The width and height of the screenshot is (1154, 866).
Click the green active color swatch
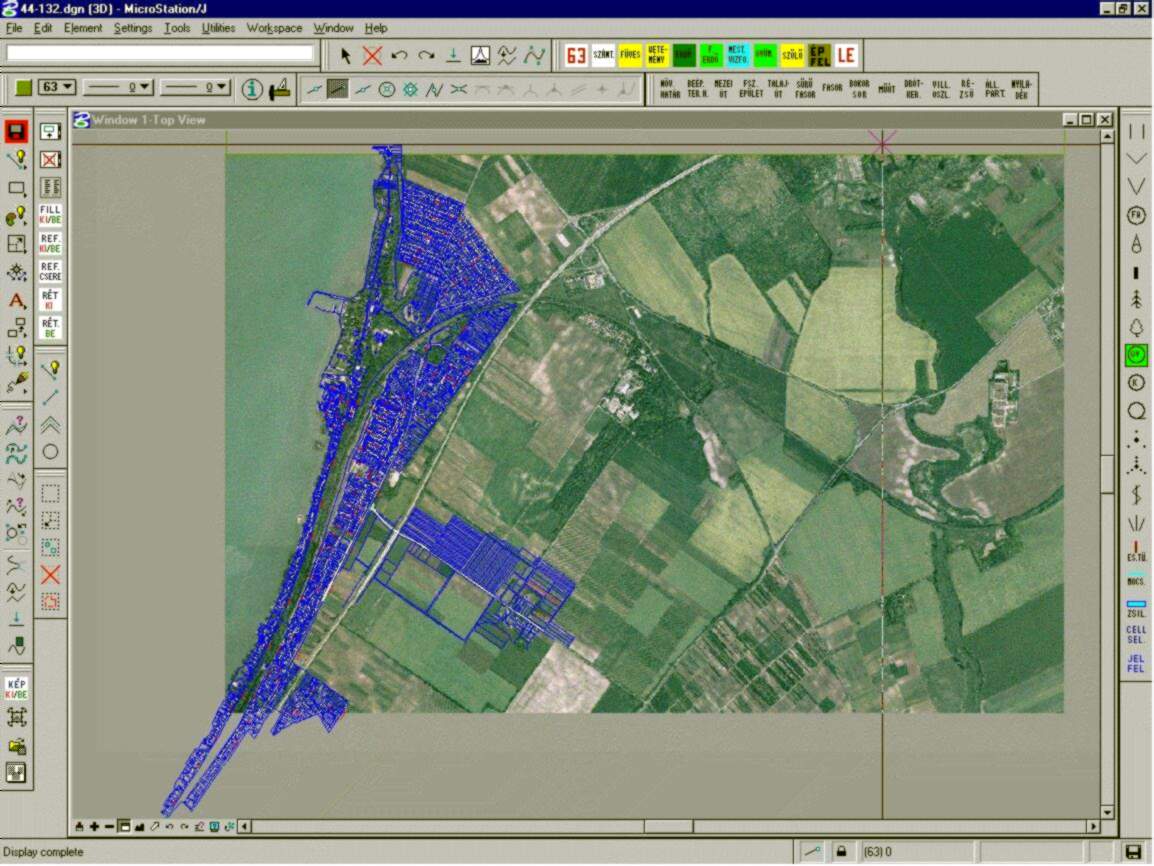tap(23, 88)
